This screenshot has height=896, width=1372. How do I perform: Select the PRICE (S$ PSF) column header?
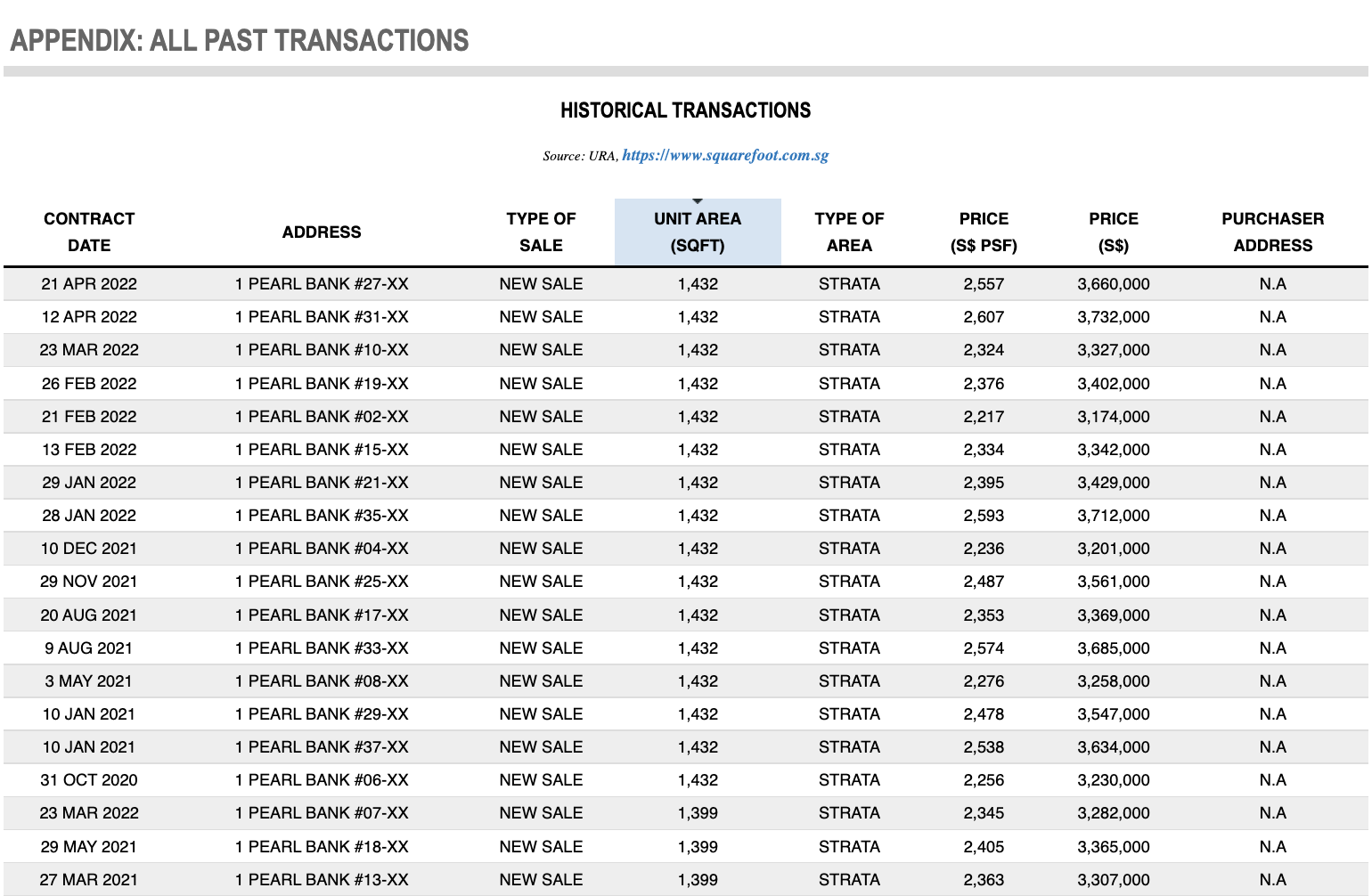tap(984, 232)
